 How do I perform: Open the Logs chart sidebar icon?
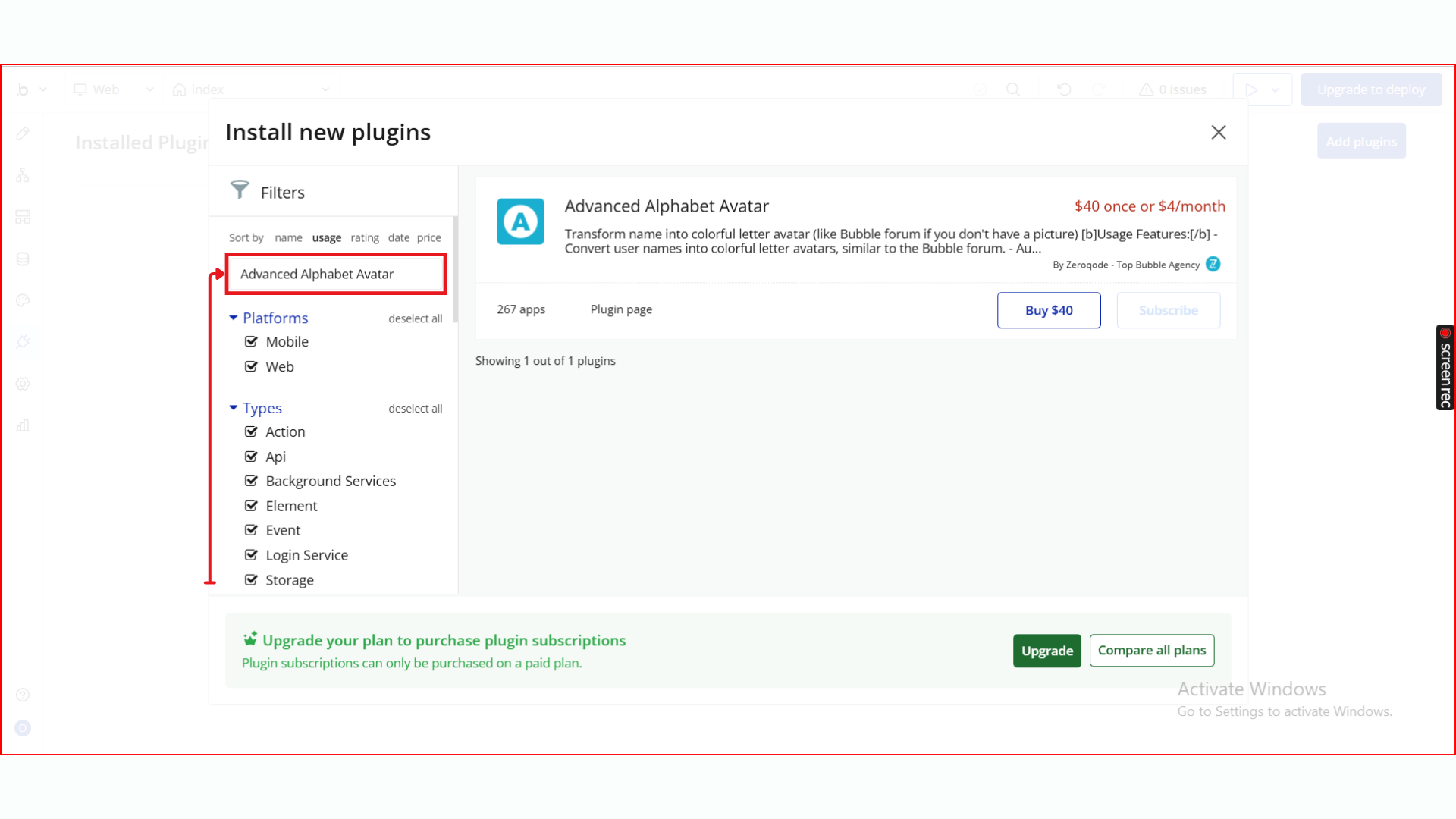[x=23, y=425]
